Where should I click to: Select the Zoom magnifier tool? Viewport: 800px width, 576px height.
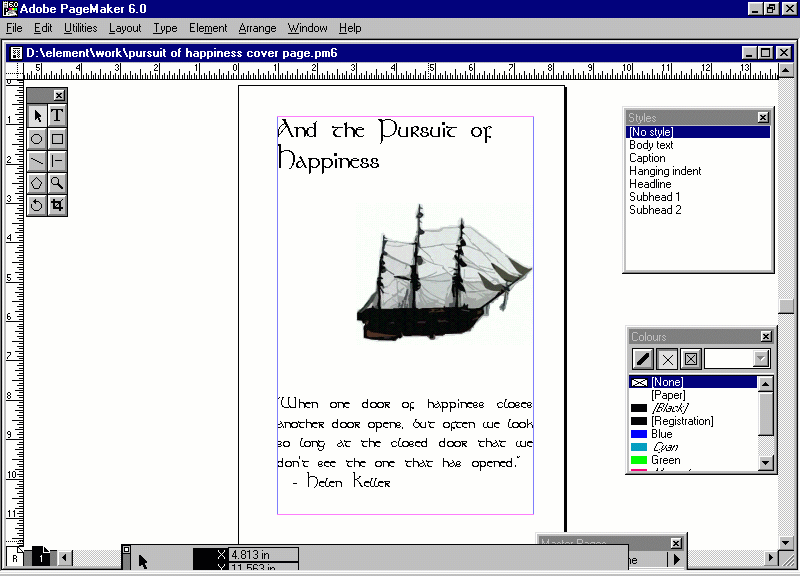pos(58,183)
